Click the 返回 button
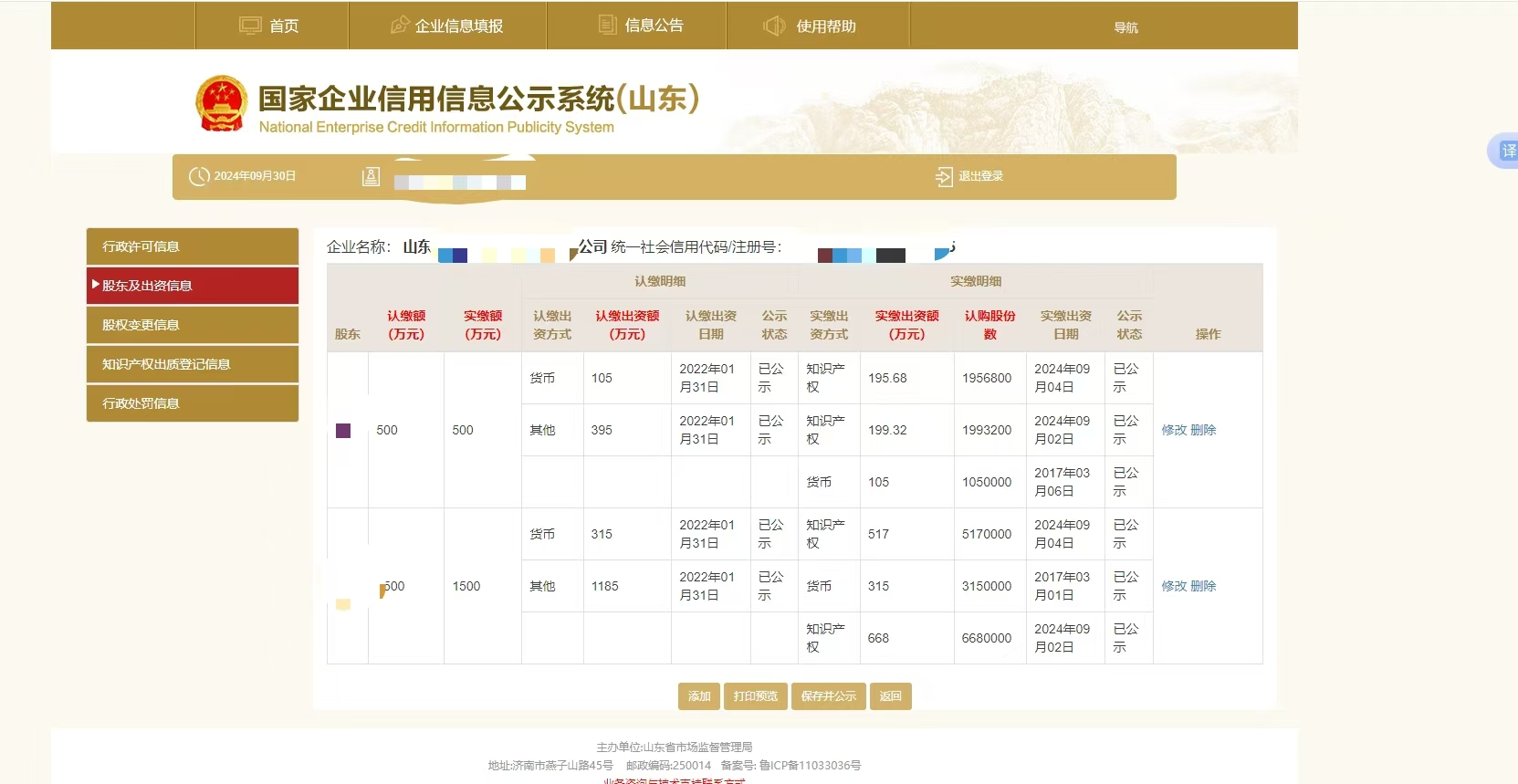This screenshot has width=1518, height=784. 891,696
